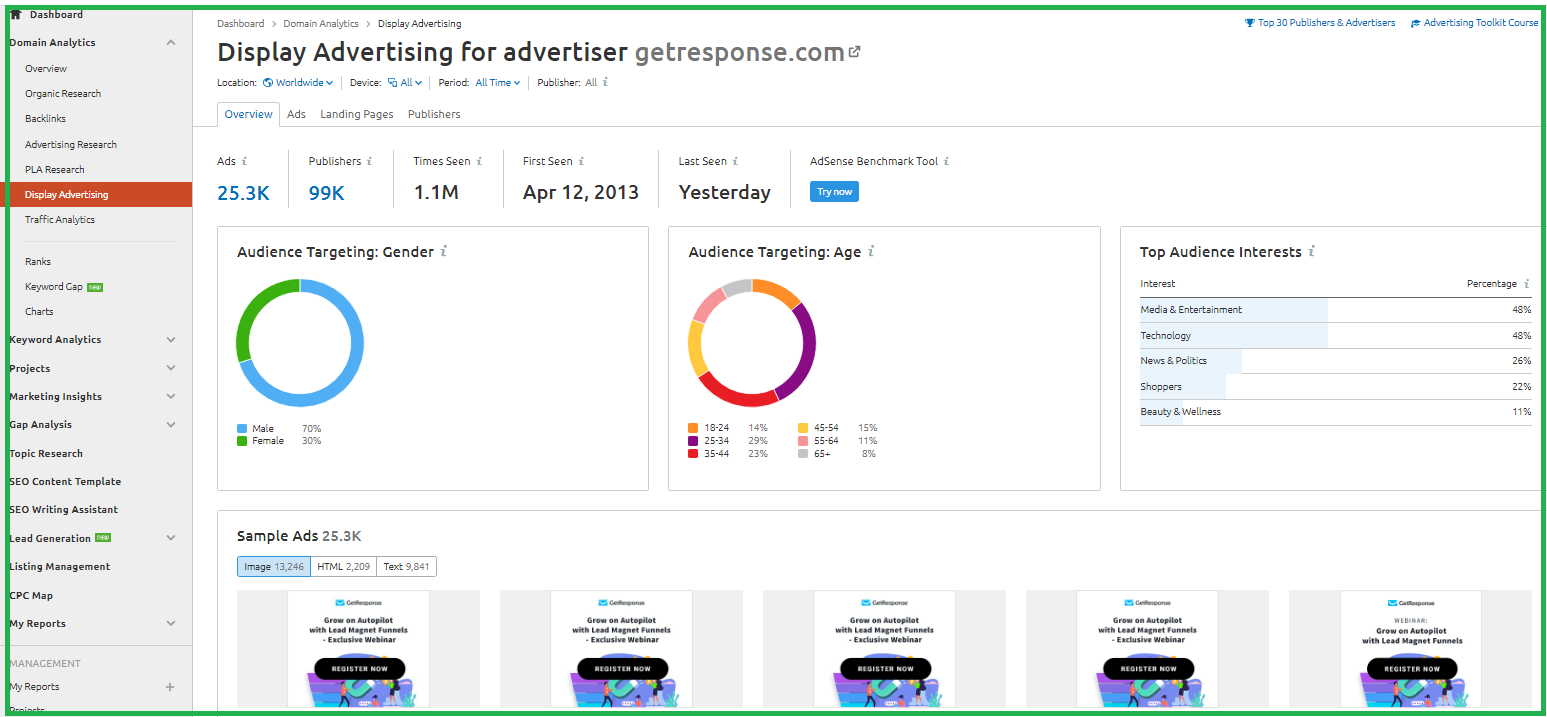
Task: Go to Domain Analytics in the breadcrumb
Action: click(x=321, y=23)
